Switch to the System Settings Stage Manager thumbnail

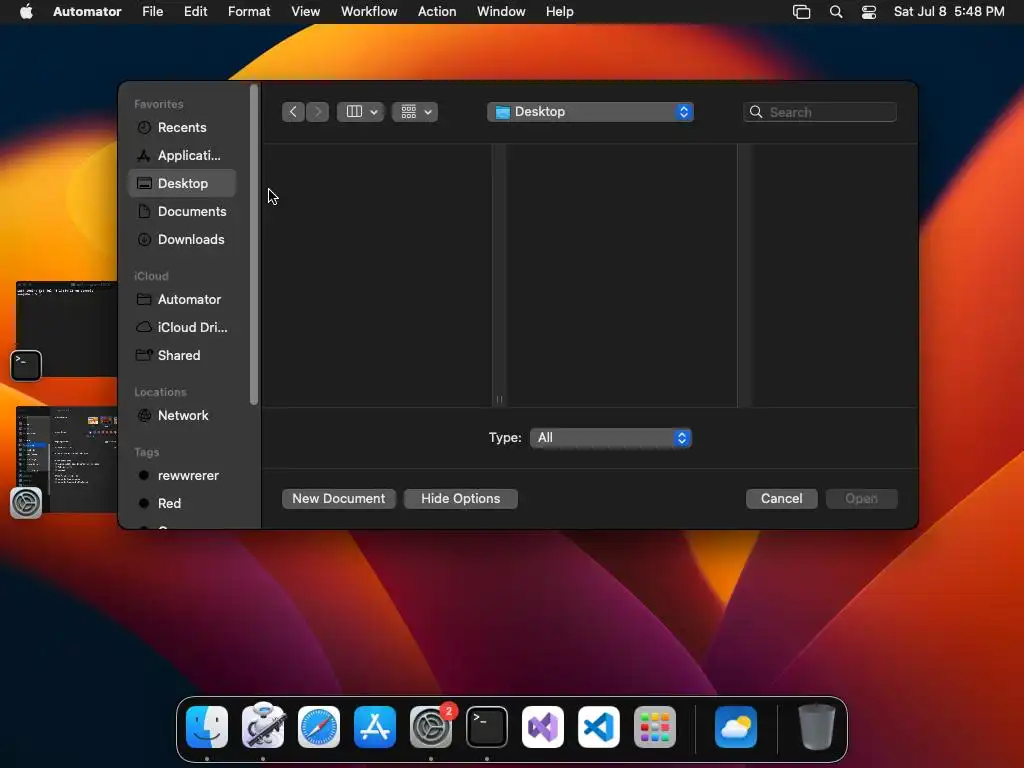tap(66, 460)
